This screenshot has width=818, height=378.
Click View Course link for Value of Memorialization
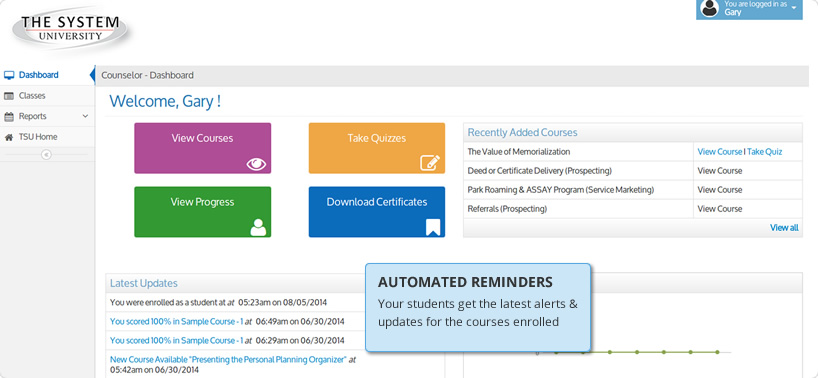[719, 152]
